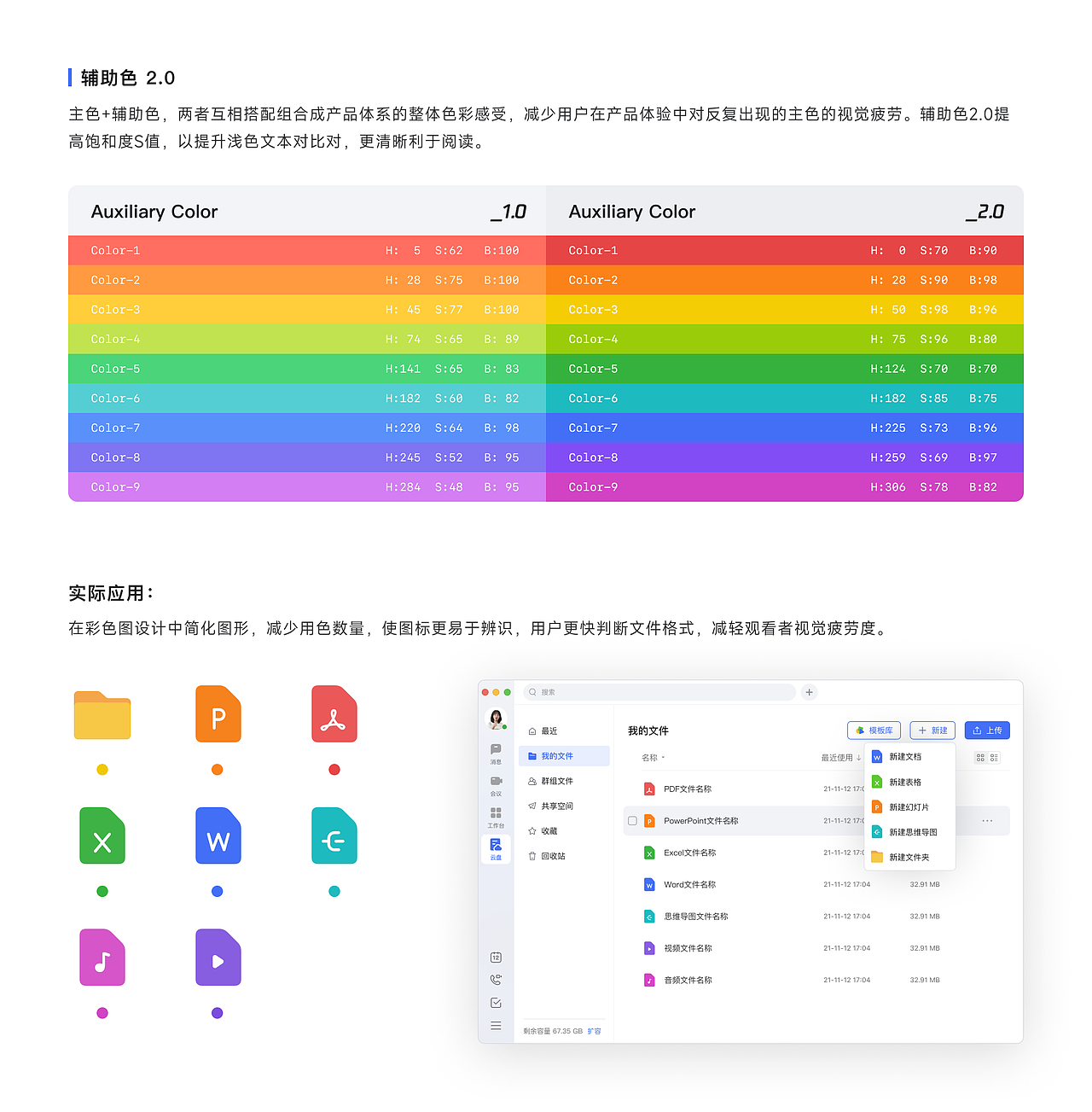Go to 最近 in the navigation list

coord(564,731)
